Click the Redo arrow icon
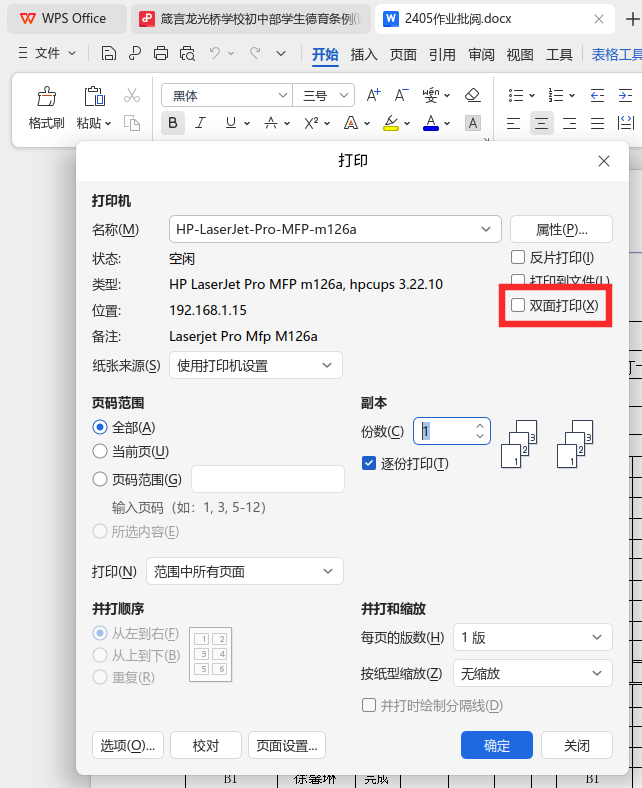Screen dimensions: 642x788 pos(255,53)
